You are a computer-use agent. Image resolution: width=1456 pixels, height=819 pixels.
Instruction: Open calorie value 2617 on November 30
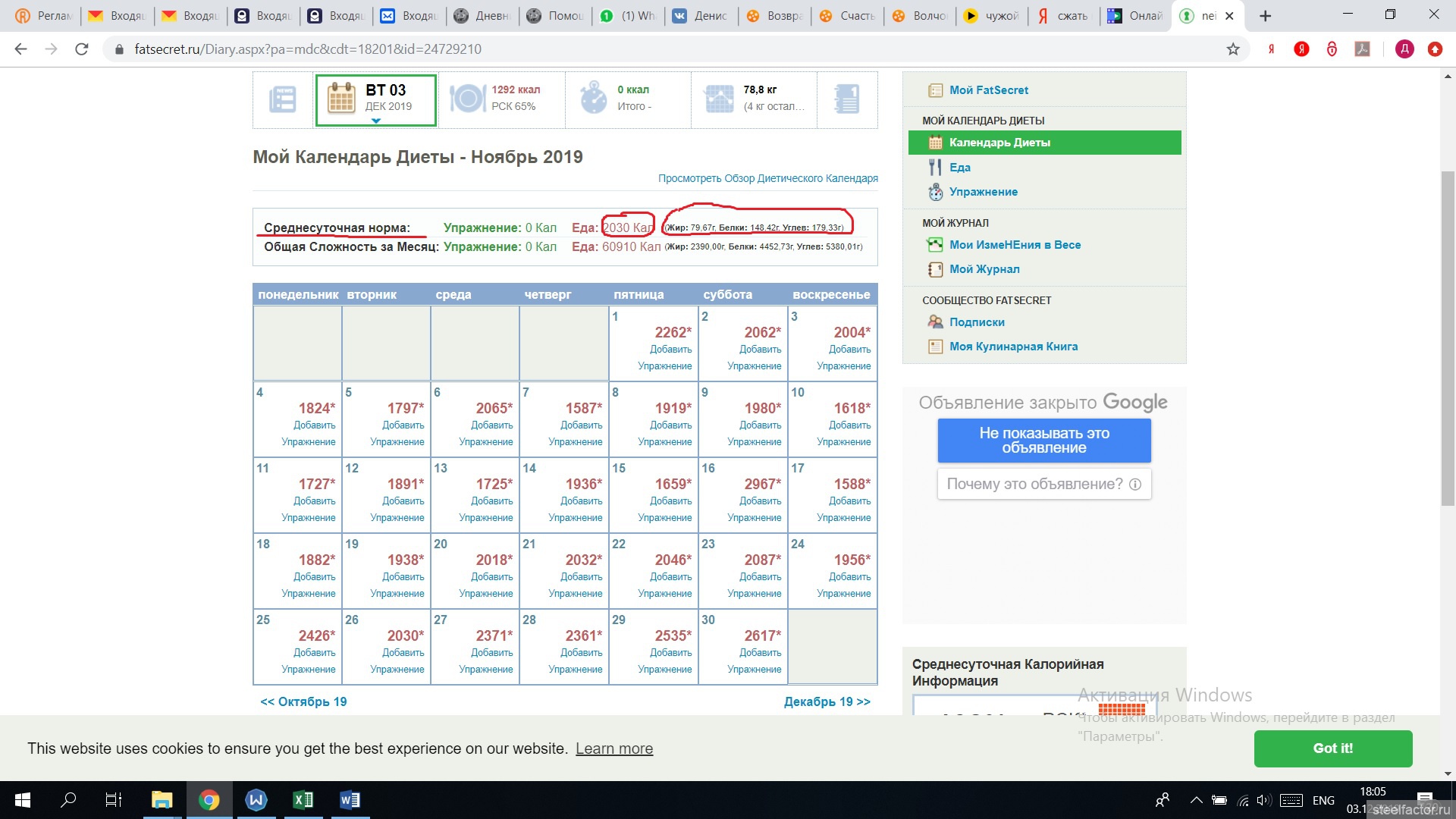pyautogui.click(x=762, y=635)
